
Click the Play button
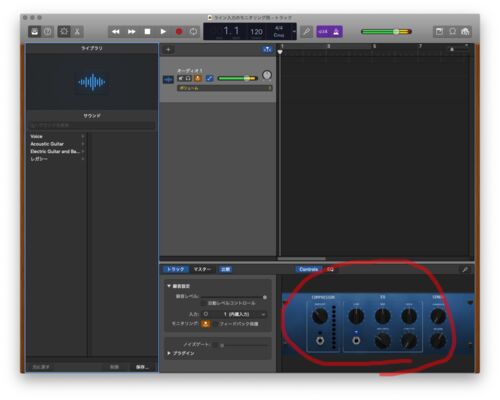point(163,32)
